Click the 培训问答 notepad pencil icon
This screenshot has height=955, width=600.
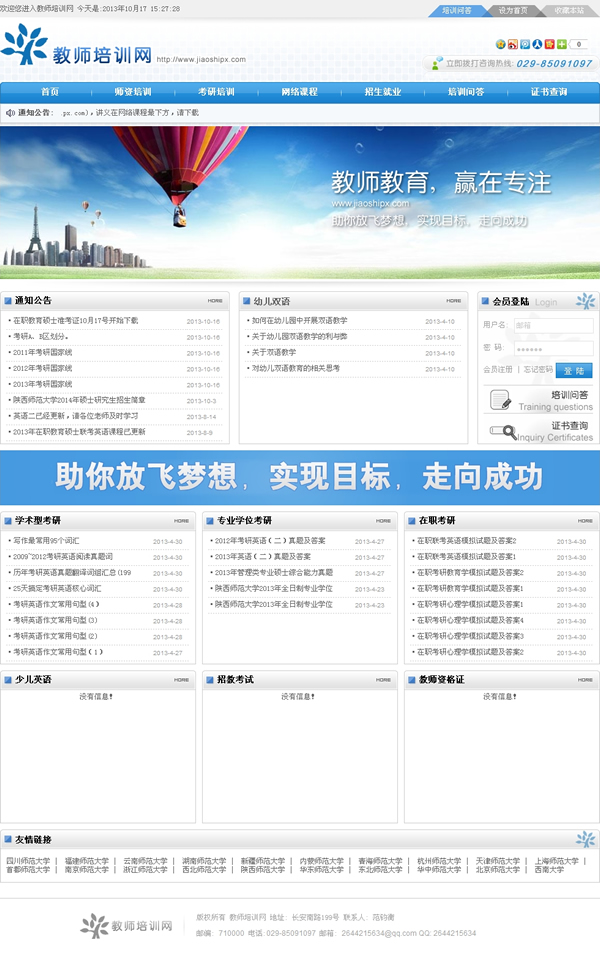[500, 400]
